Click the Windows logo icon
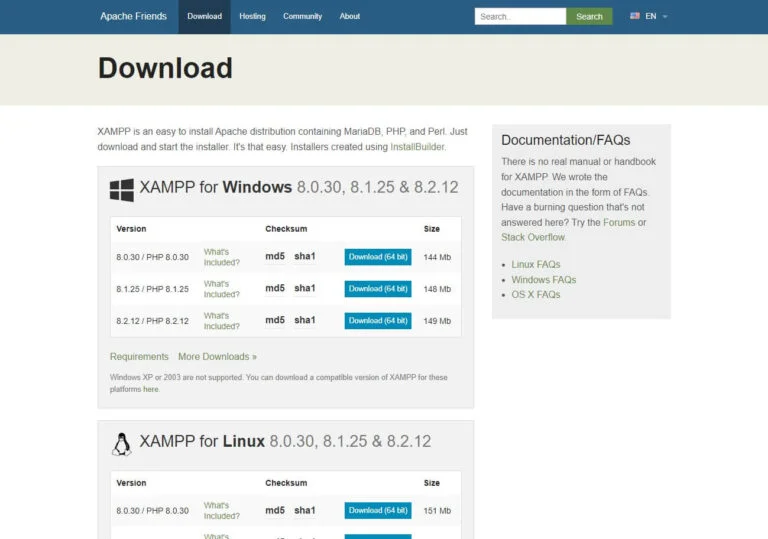The width and height of the screenshot is (768, 539). pos(121,190)
